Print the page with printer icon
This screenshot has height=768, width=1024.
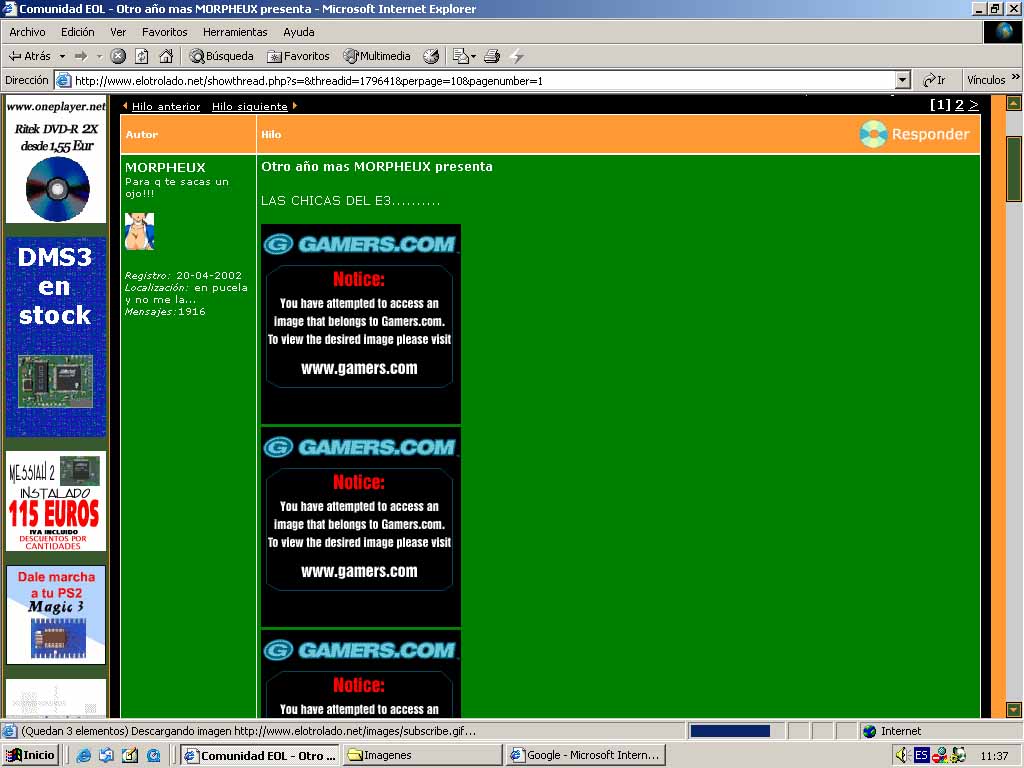492,56
